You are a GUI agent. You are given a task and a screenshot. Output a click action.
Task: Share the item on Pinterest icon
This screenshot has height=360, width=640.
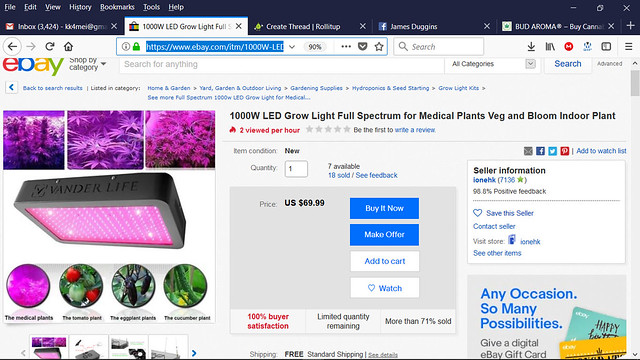[564, 151]
